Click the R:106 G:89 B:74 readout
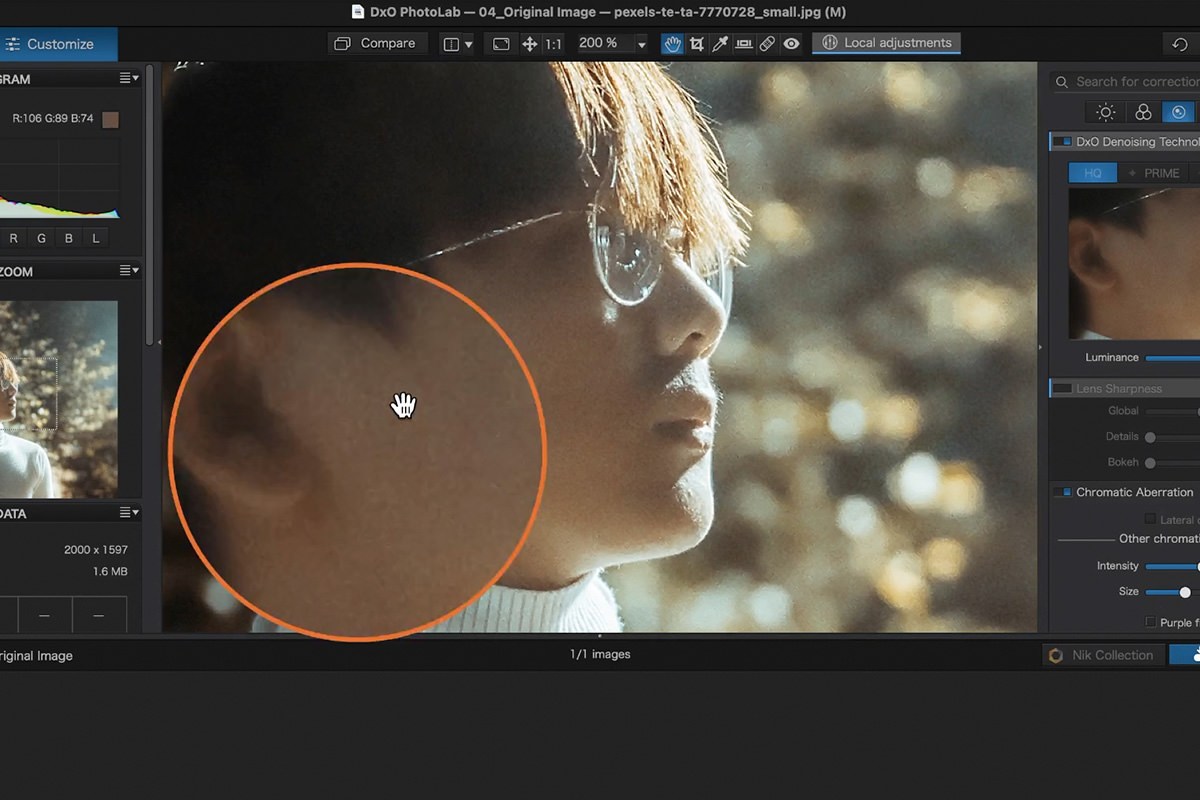1200x800 pixels. [53, 119]
